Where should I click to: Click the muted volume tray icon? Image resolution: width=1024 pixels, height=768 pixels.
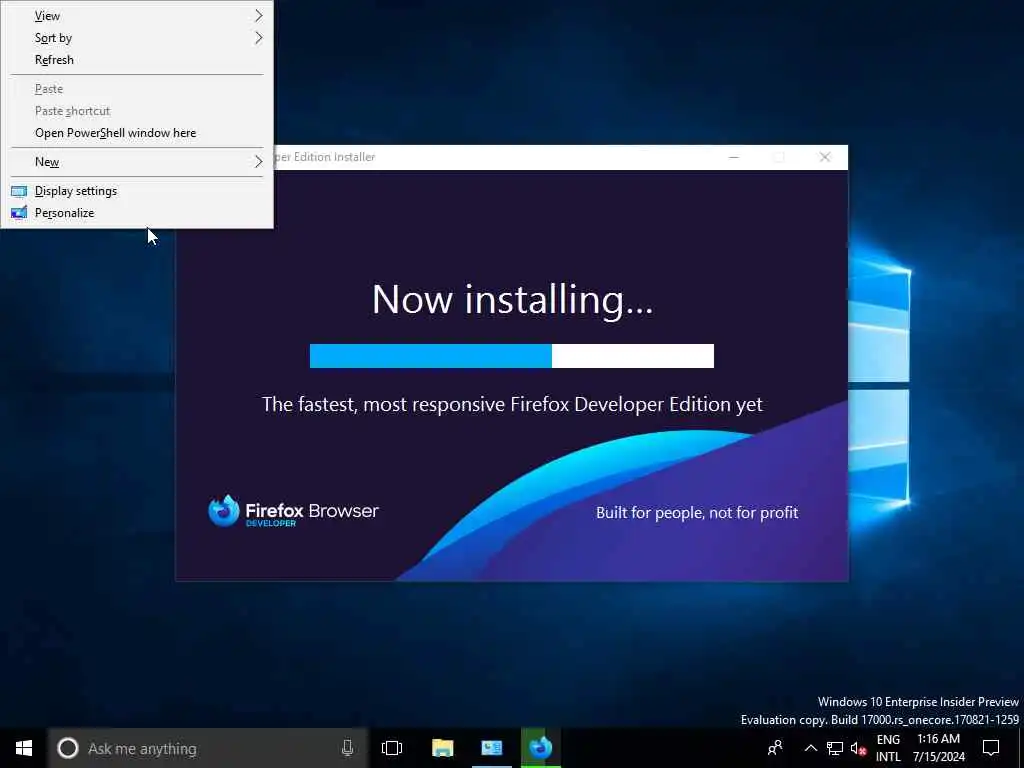pos(858,748)
